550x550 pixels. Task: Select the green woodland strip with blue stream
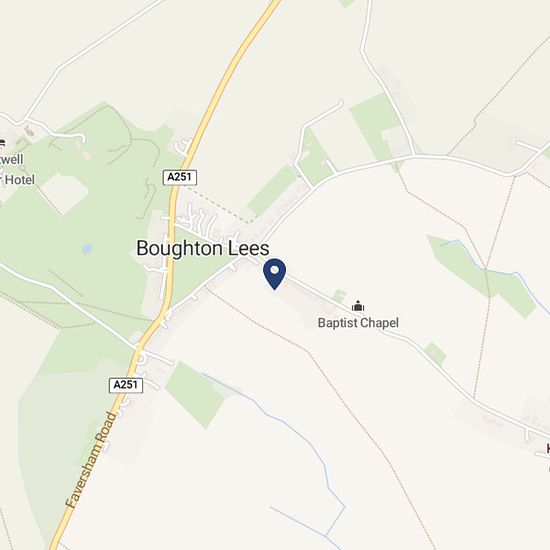click(x=482, y=275)
